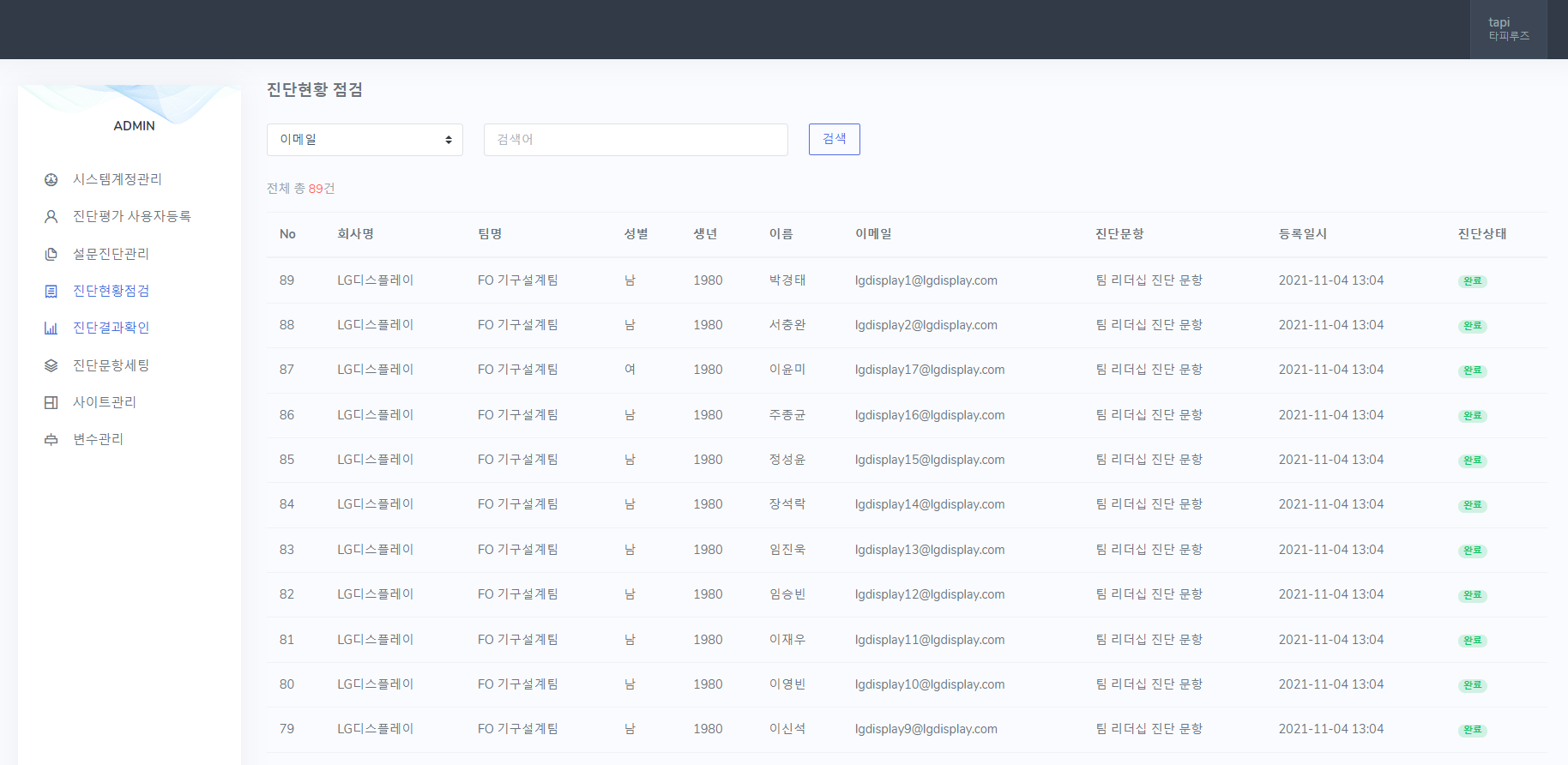Click email lgdisplay14@lgdisplay.com

930,504
